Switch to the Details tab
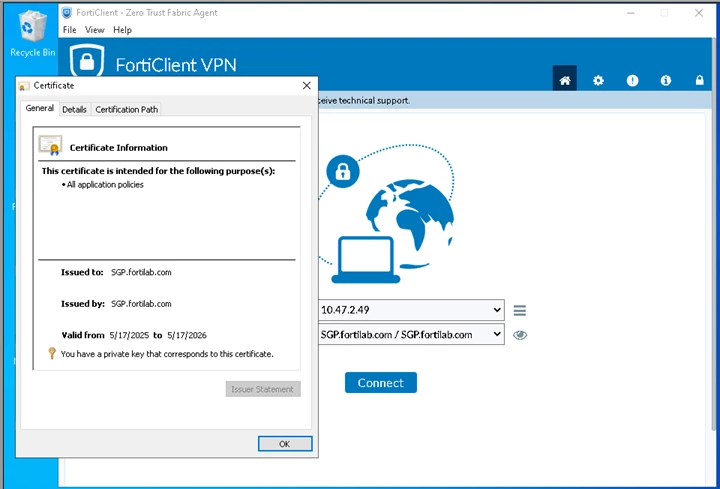 coord(74,109)
